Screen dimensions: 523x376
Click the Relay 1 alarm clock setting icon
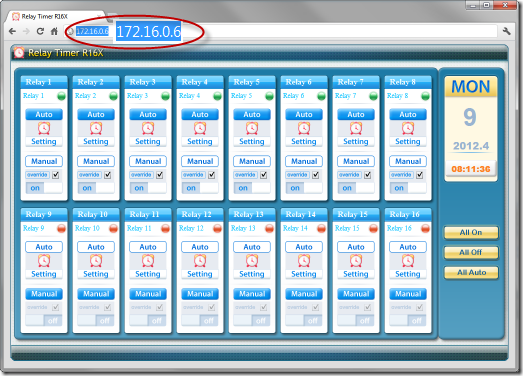pyautogui.click(x=44, y=128)
